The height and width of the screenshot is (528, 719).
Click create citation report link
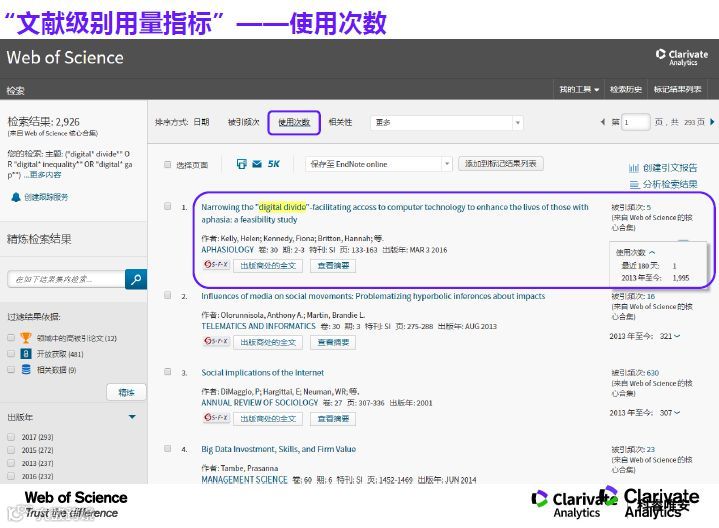(670, 168)
